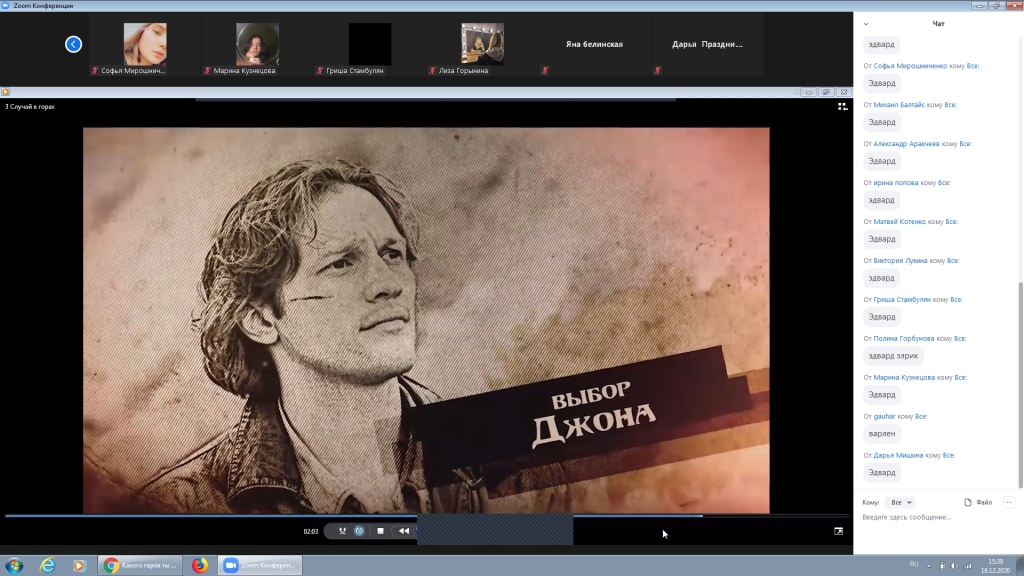The image size is (1024, 576).
Task: Click media player icon in inner title bar
Action: click(5, 92)
